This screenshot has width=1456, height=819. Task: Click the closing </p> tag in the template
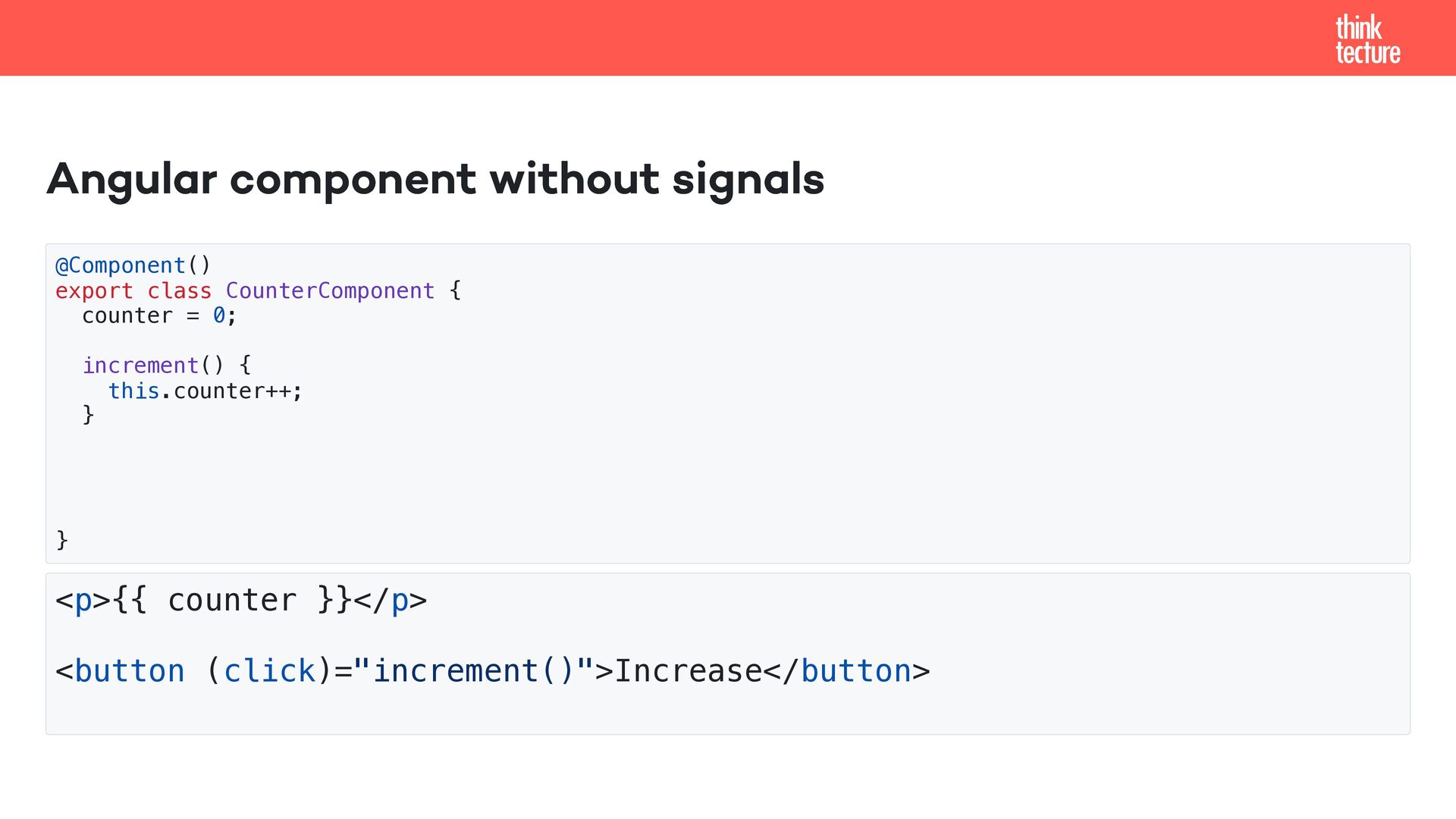tap(391, 600)
